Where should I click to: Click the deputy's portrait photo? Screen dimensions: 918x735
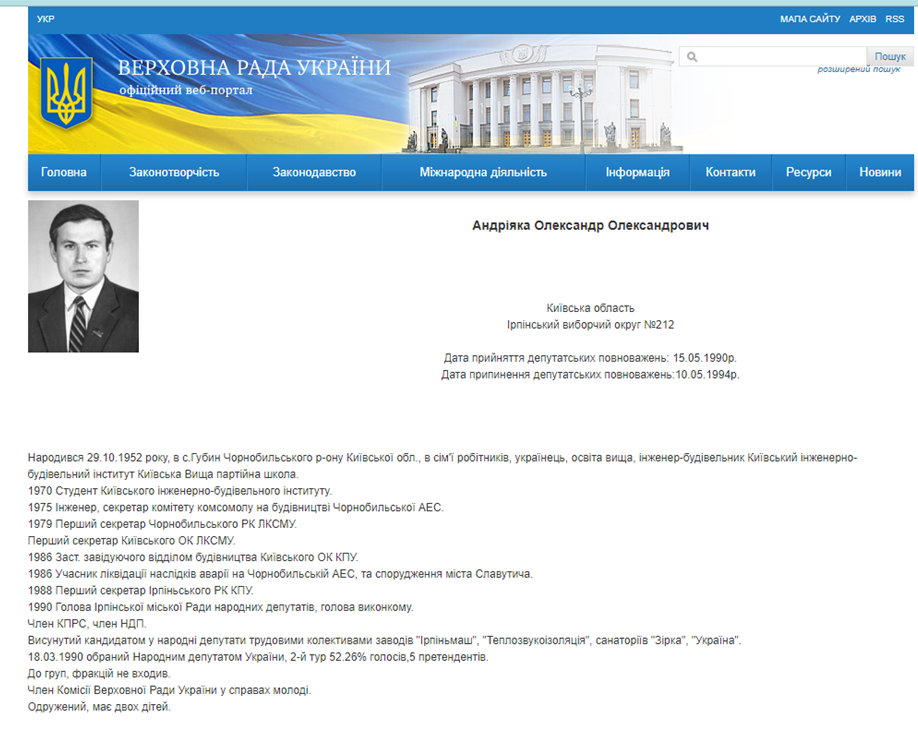pos(83,276)
